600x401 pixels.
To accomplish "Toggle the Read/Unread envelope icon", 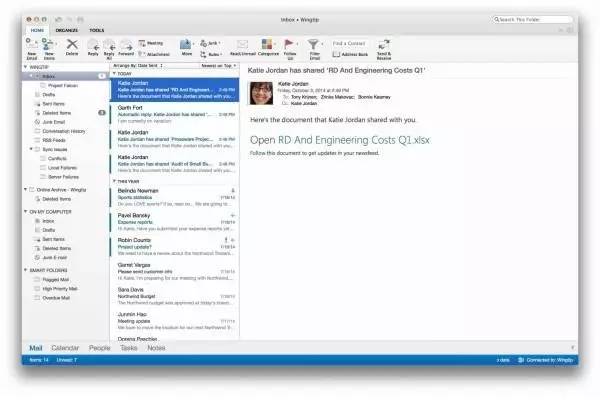I will click(242, 44).
